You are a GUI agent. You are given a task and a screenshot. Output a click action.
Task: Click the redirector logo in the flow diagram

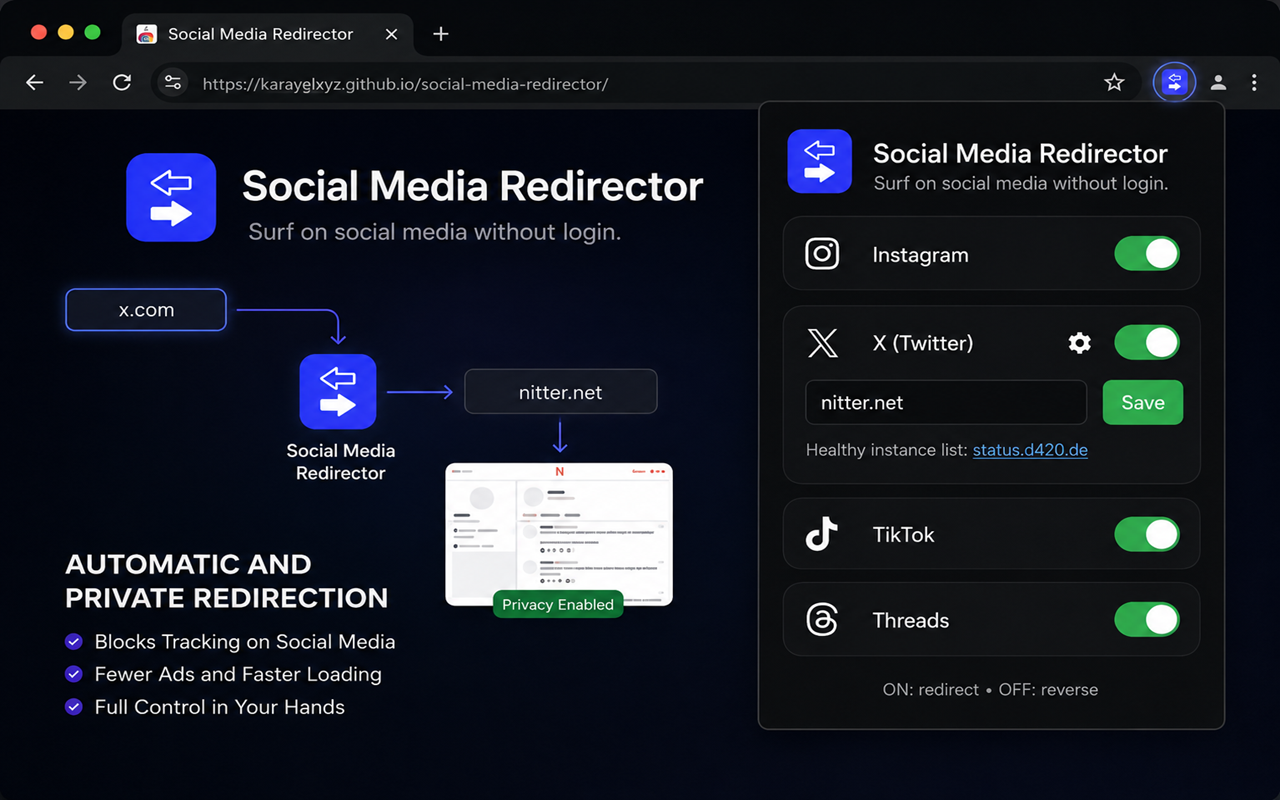[338, 392]
